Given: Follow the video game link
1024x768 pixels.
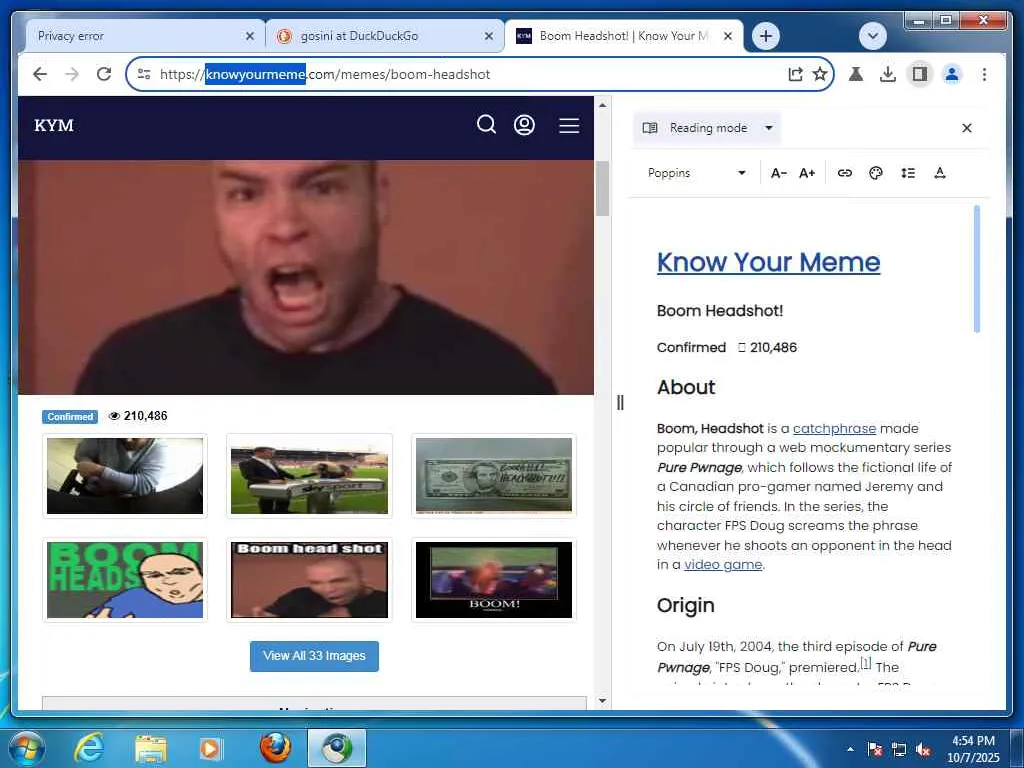Looking at the screenshot, I should (x=723, y=565).
